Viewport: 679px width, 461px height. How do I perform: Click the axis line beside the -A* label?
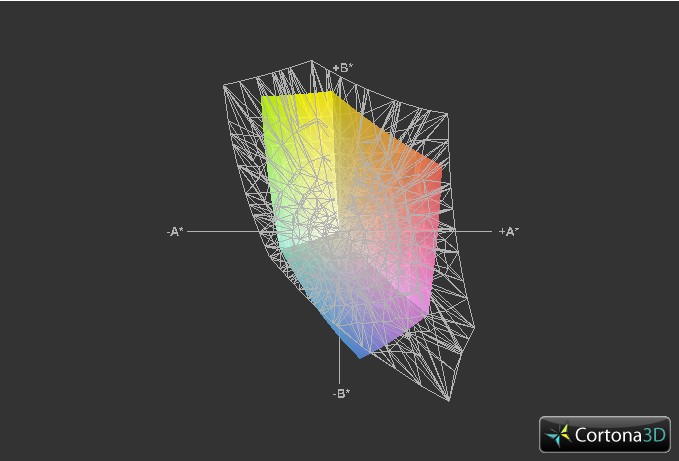tap(223, 232)
